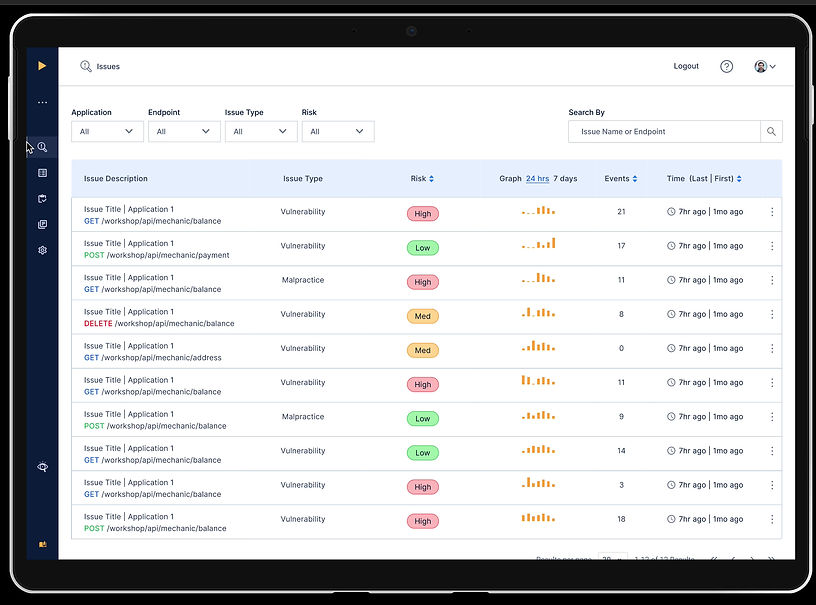
Task: Click the eye monitoring icon in sidebar
Action: [x=43, y=467]
